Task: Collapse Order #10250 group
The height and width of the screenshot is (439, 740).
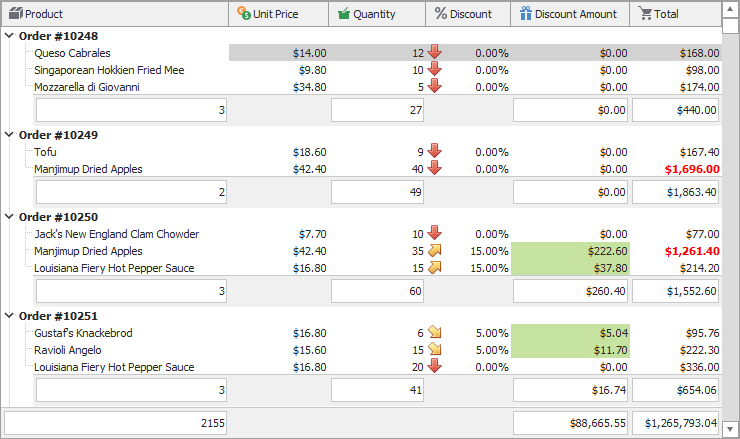Action: 10,217
